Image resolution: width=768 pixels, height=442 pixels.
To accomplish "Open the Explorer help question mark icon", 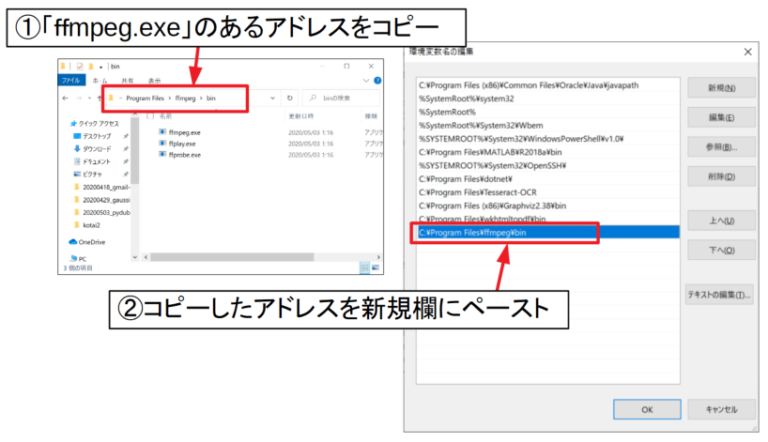I will click(x=378, y=79).
